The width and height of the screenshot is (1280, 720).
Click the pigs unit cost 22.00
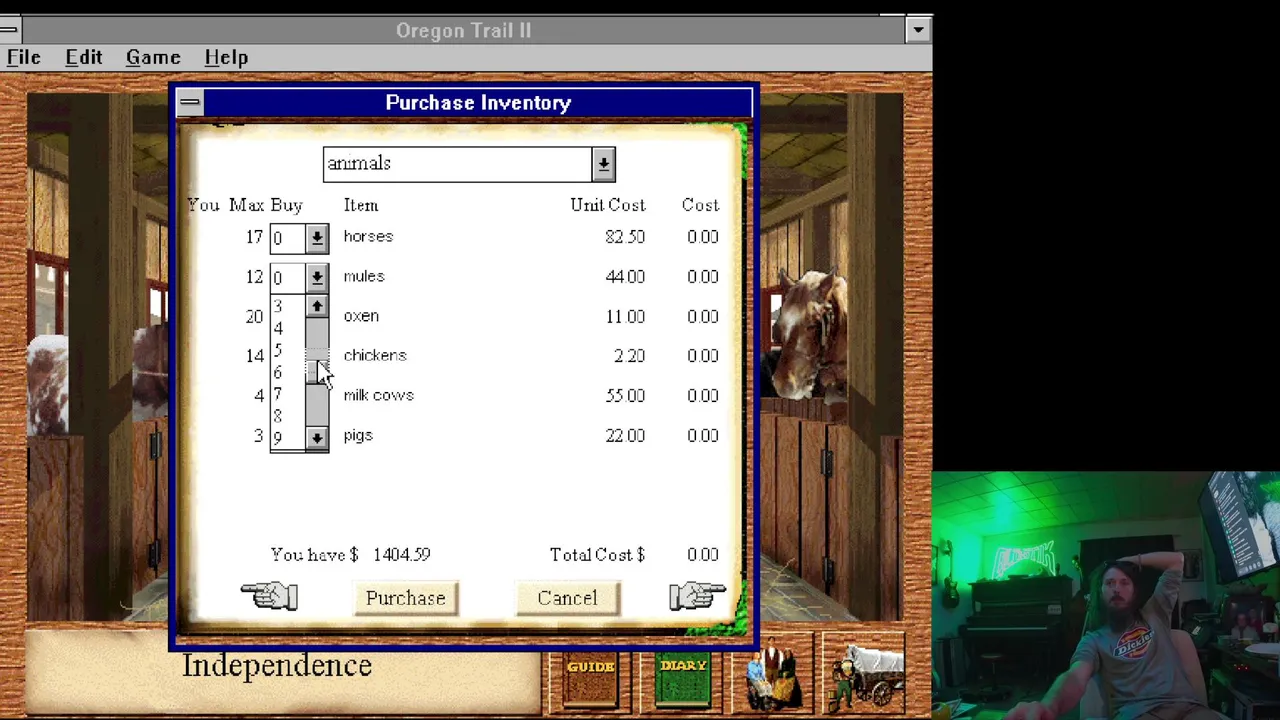(625, 436)
